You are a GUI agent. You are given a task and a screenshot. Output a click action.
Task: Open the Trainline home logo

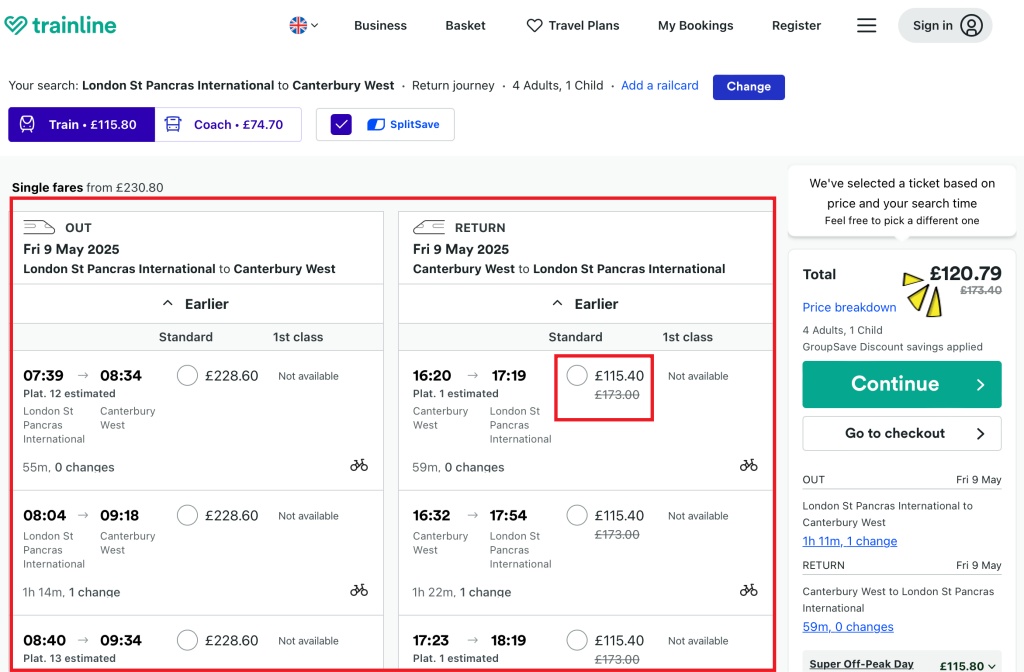[x=60, y=25]
